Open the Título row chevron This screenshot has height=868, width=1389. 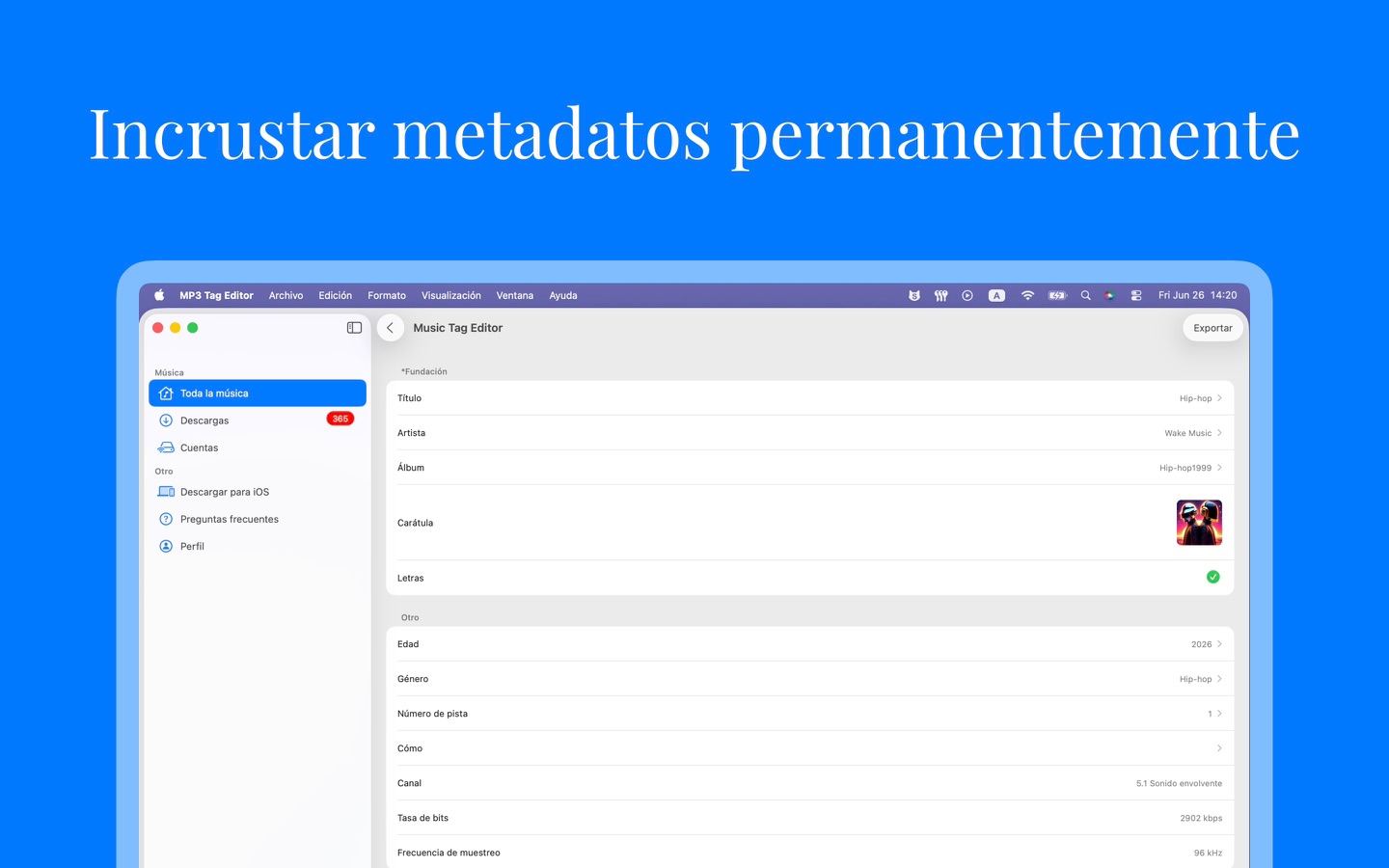tap(1219, 398)
